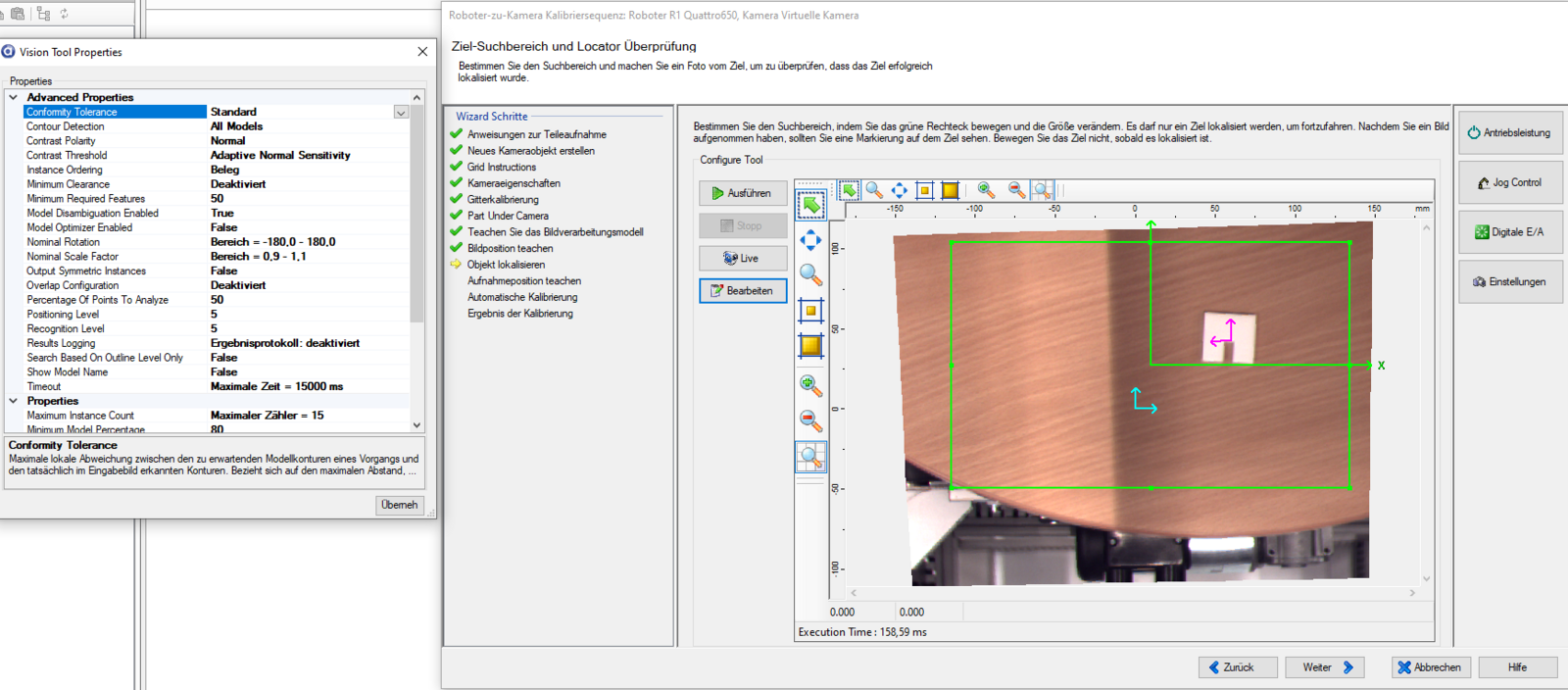Click the plain magnifier icon in the horizontal toolbar
Viewport: 1568px width, 690px height.
click(x=874, y=190)
